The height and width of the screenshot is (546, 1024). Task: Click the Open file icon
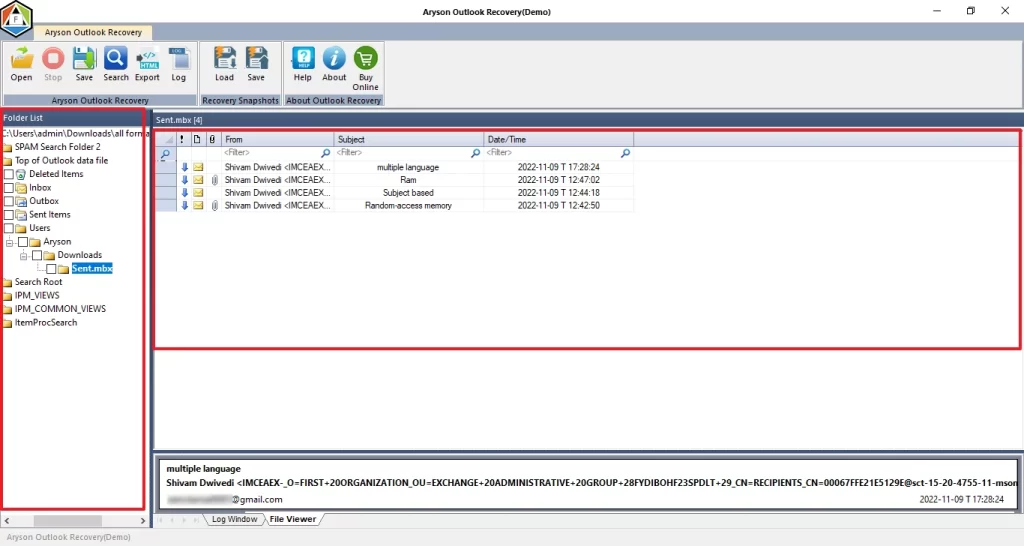[22, 59]
